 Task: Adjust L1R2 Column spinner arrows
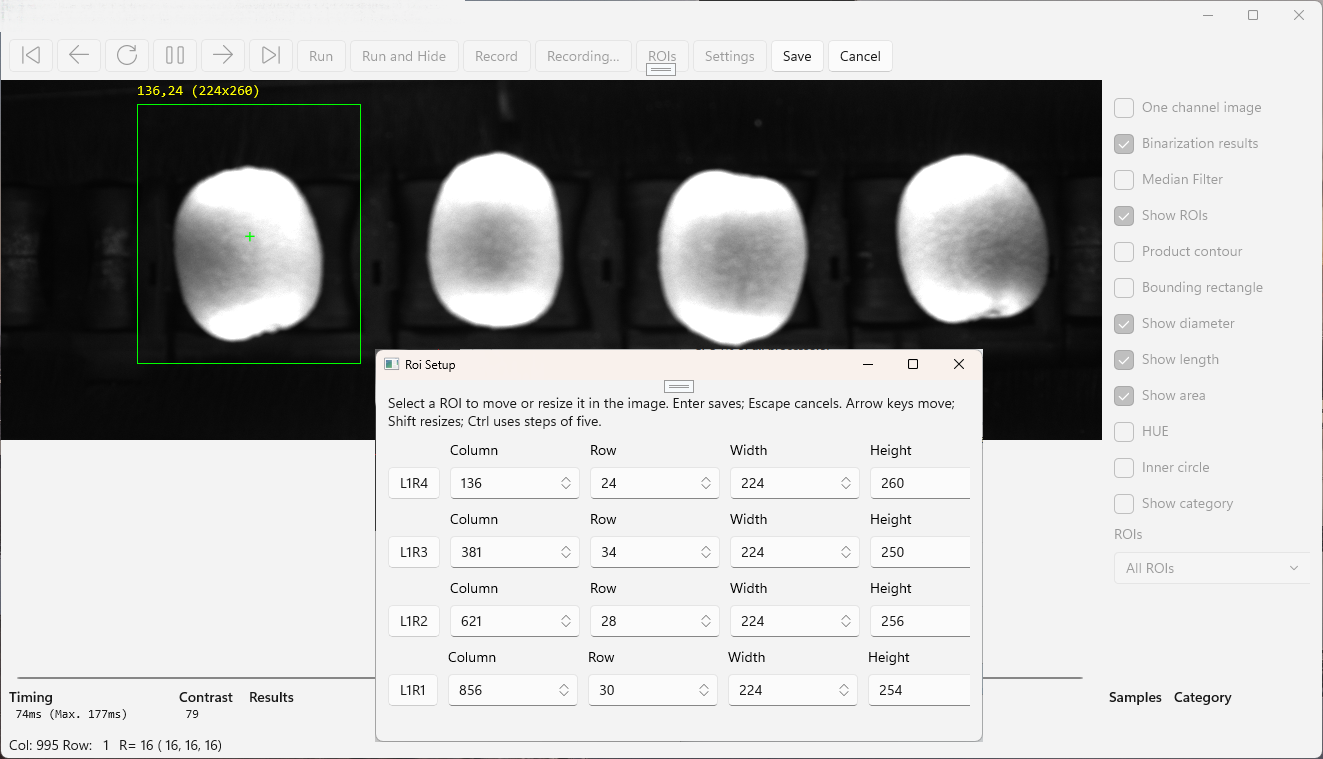566,621
